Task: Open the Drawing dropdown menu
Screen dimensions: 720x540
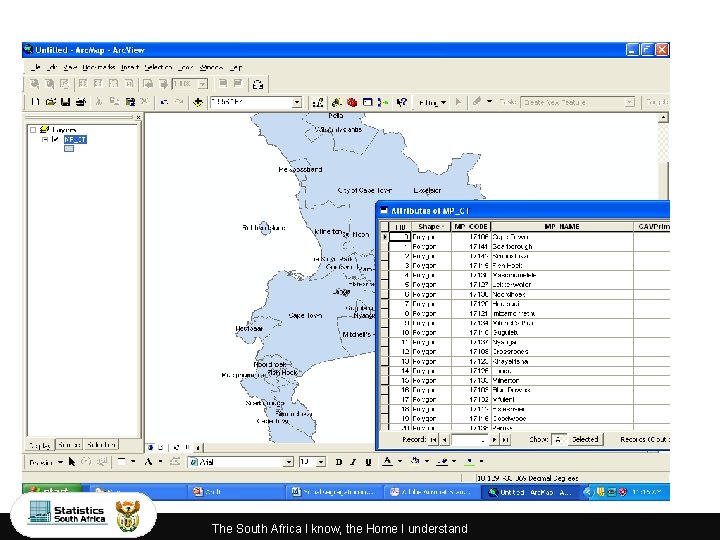Action: pyautogui.click(x=45, y=462)
